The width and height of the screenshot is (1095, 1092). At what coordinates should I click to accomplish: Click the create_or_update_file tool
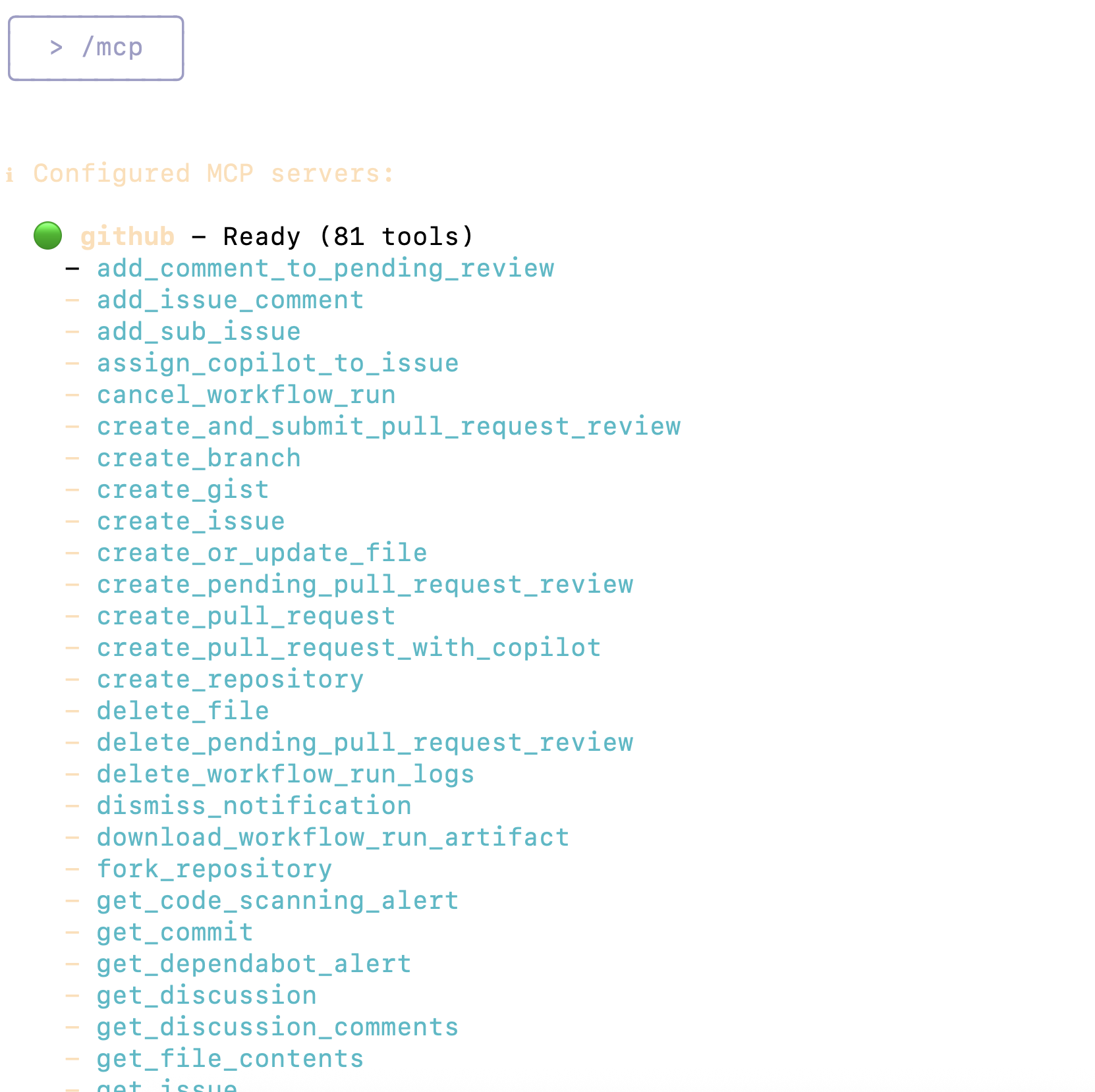click(262, 553)
